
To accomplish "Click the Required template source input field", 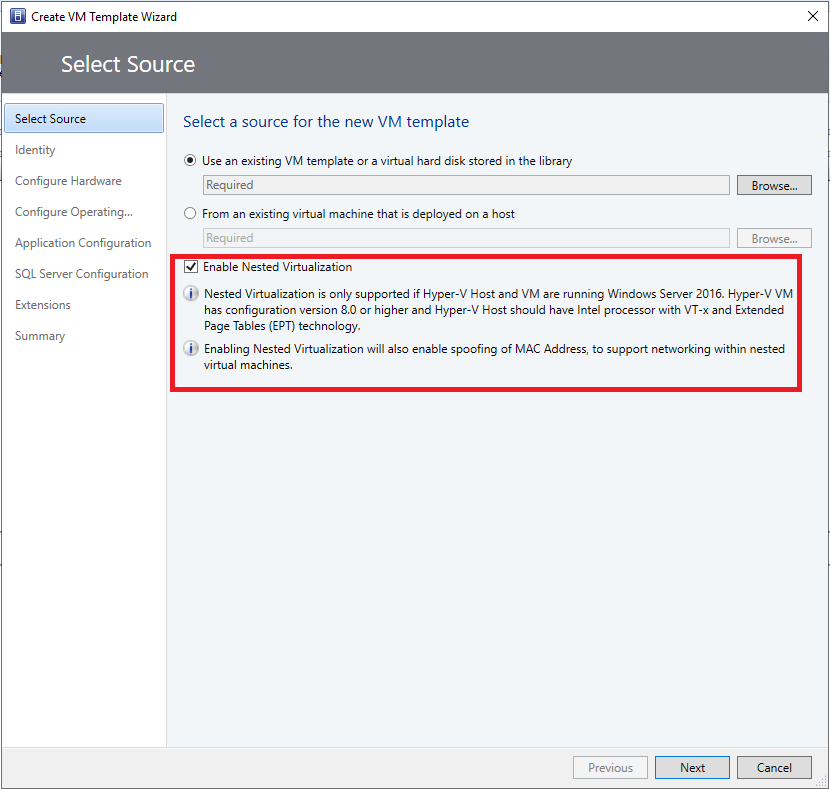I will [x=465, y=185].
